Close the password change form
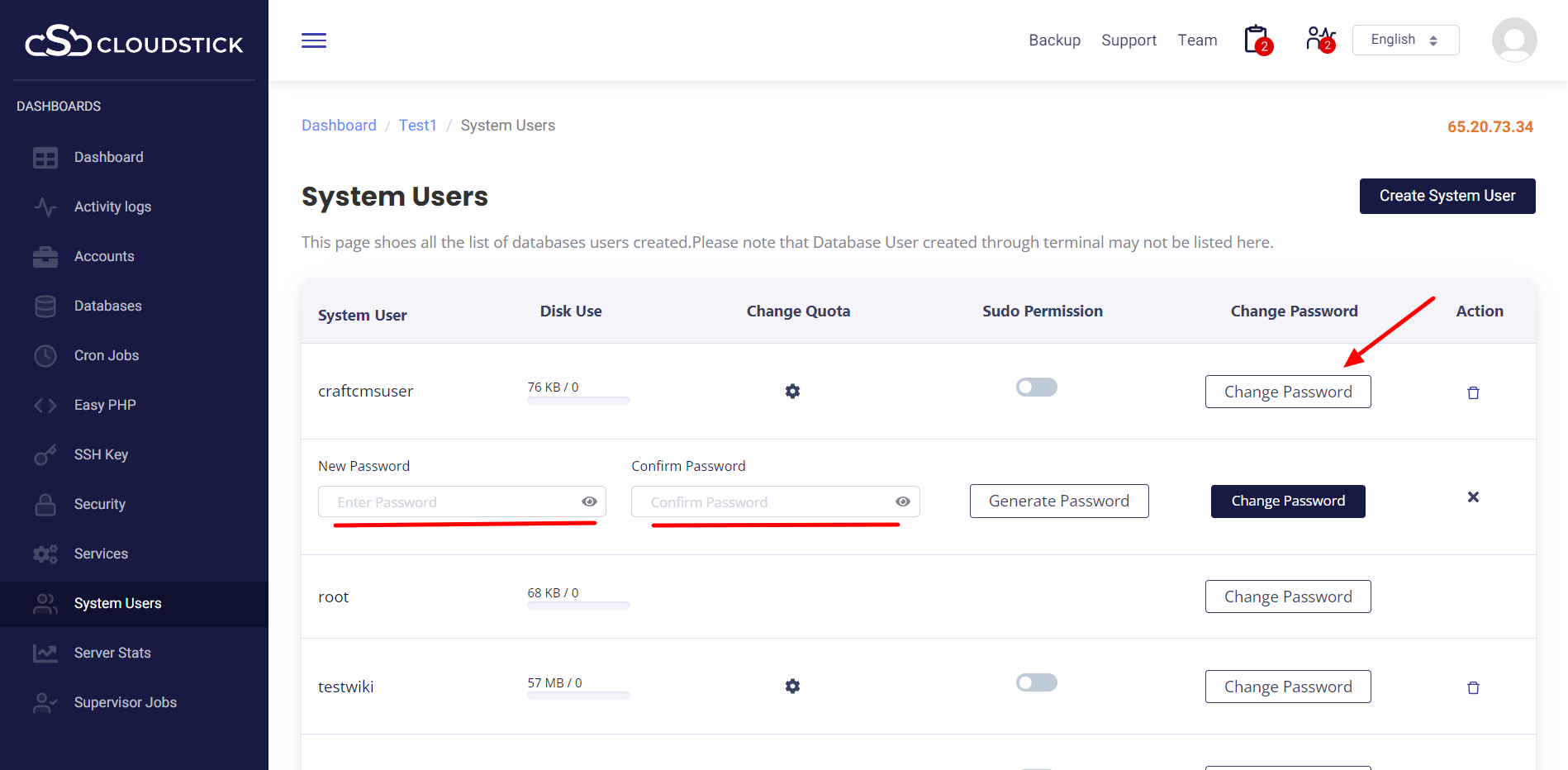The width and height of the screenshot is (1568, 770). tap(1473, 497)
